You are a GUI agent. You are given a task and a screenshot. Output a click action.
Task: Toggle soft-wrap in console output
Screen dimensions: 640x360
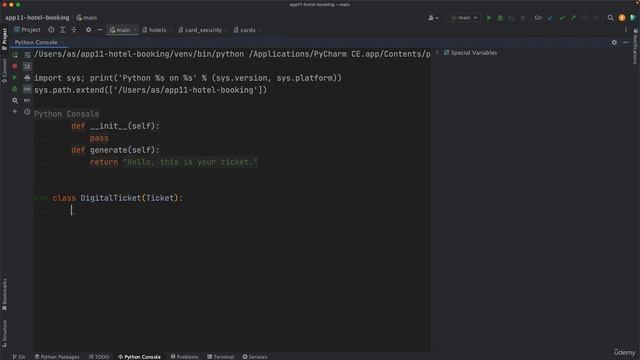pyautogui.click(x=27, y=55)
